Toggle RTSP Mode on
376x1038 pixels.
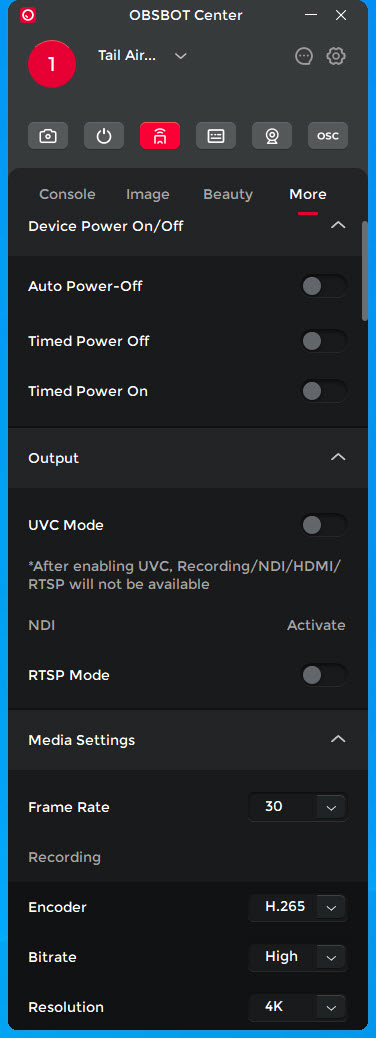[x=324, y=675]
